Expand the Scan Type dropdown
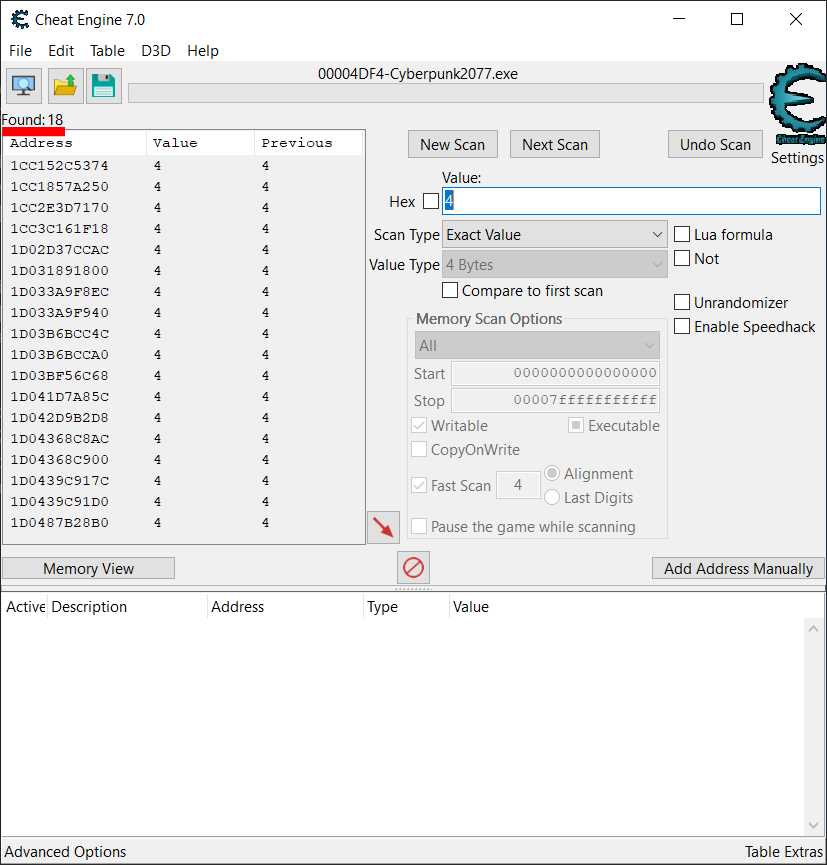 click(x=555, y=235)
